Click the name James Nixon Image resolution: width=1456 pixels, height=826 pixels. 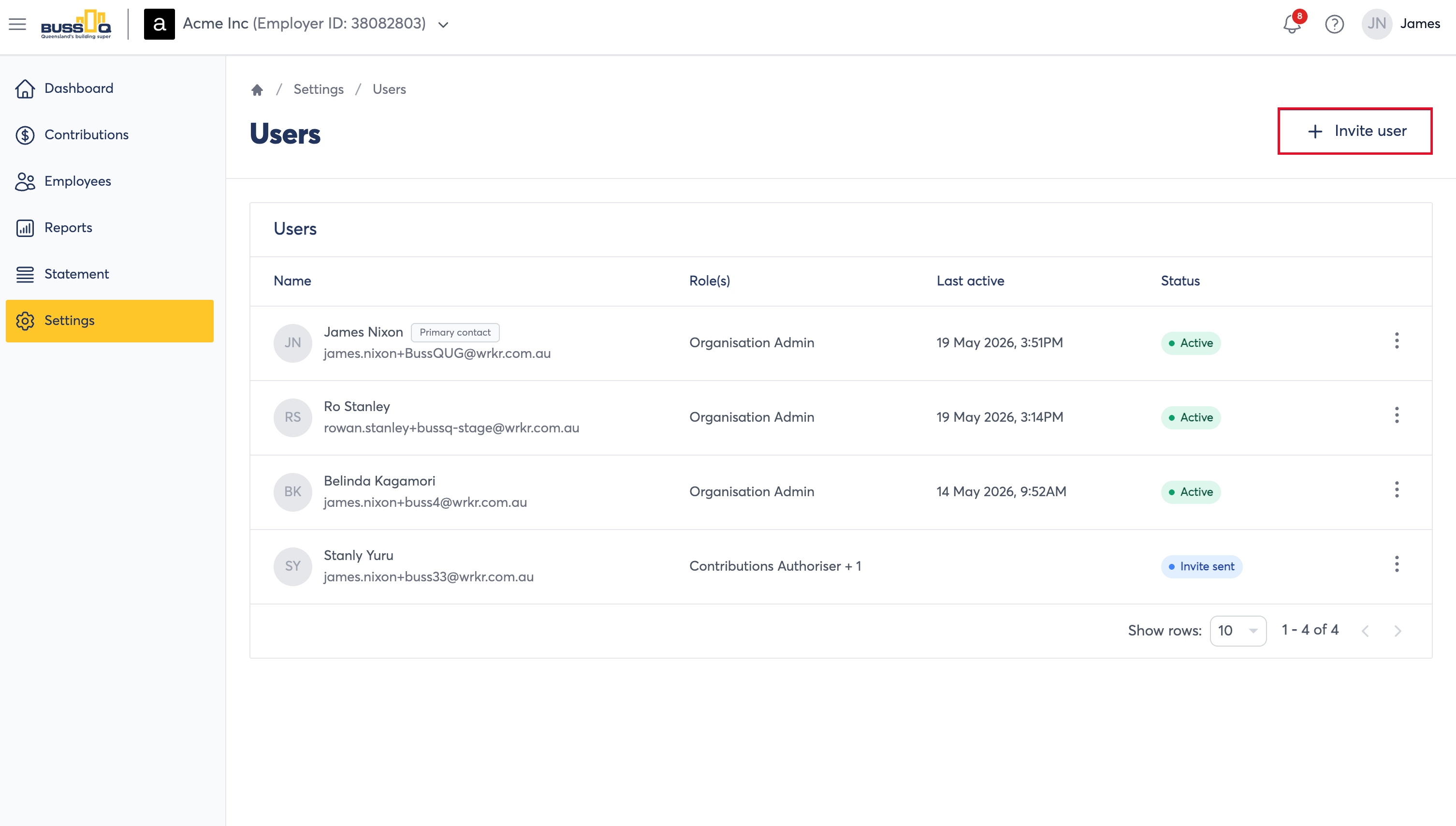pyautogui.click(x=364, y=332)
